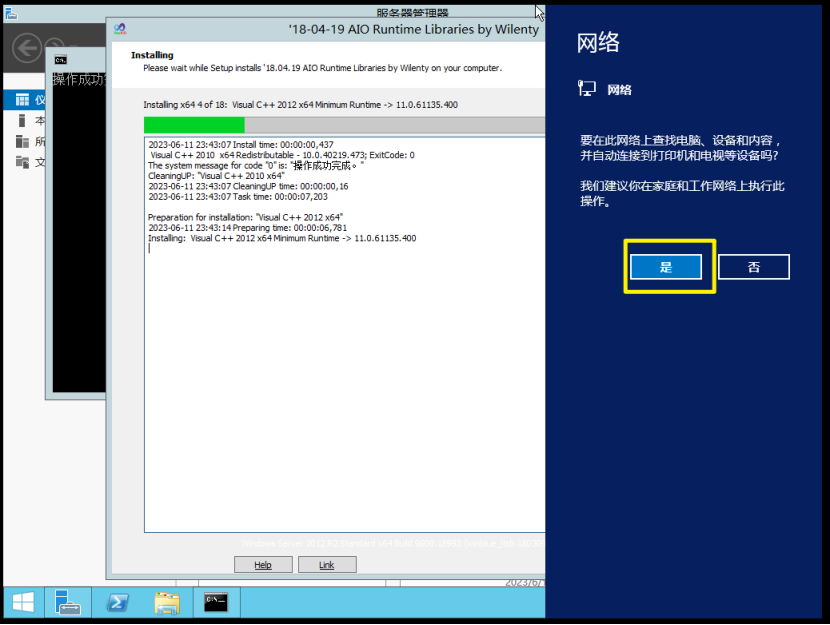Image resolution: width=830 pixels, height=625 pixels.
Task: Click the 'ExitCode: 0' redistributable log line
Action: 282,155
